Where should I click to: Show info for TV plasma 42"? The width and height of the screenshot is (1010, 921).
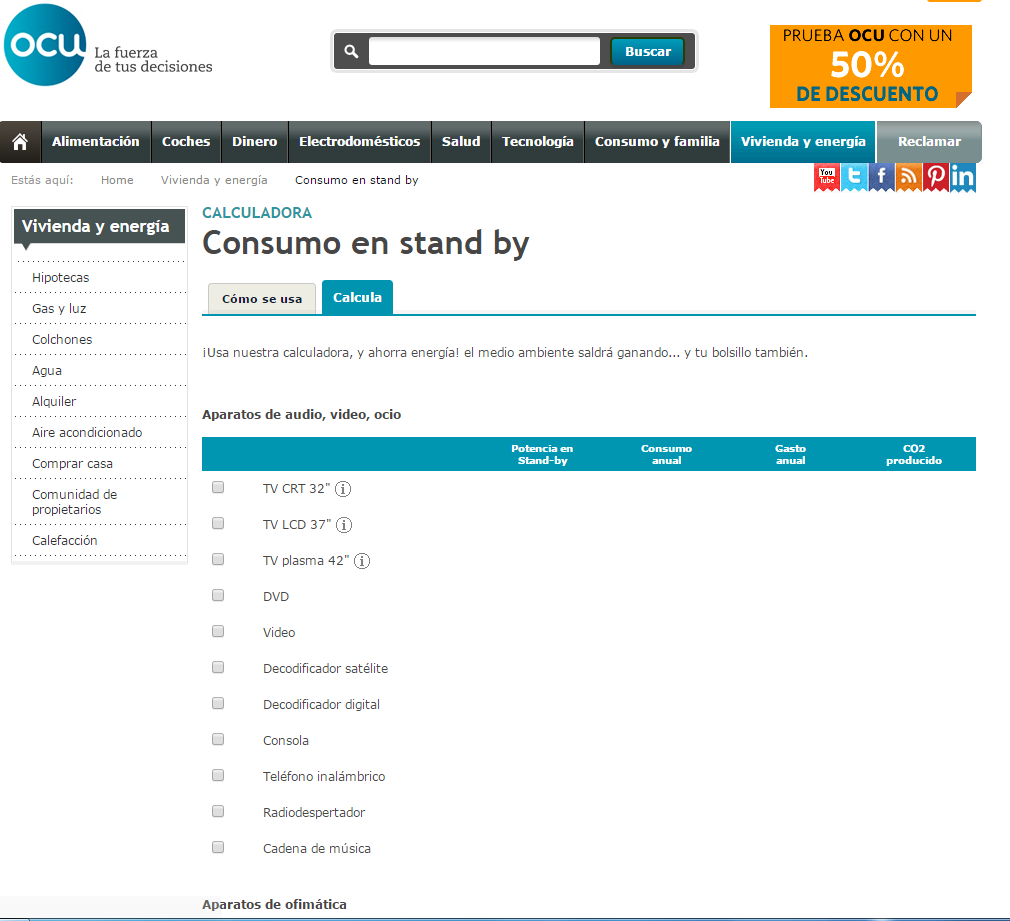click(362, 561)
